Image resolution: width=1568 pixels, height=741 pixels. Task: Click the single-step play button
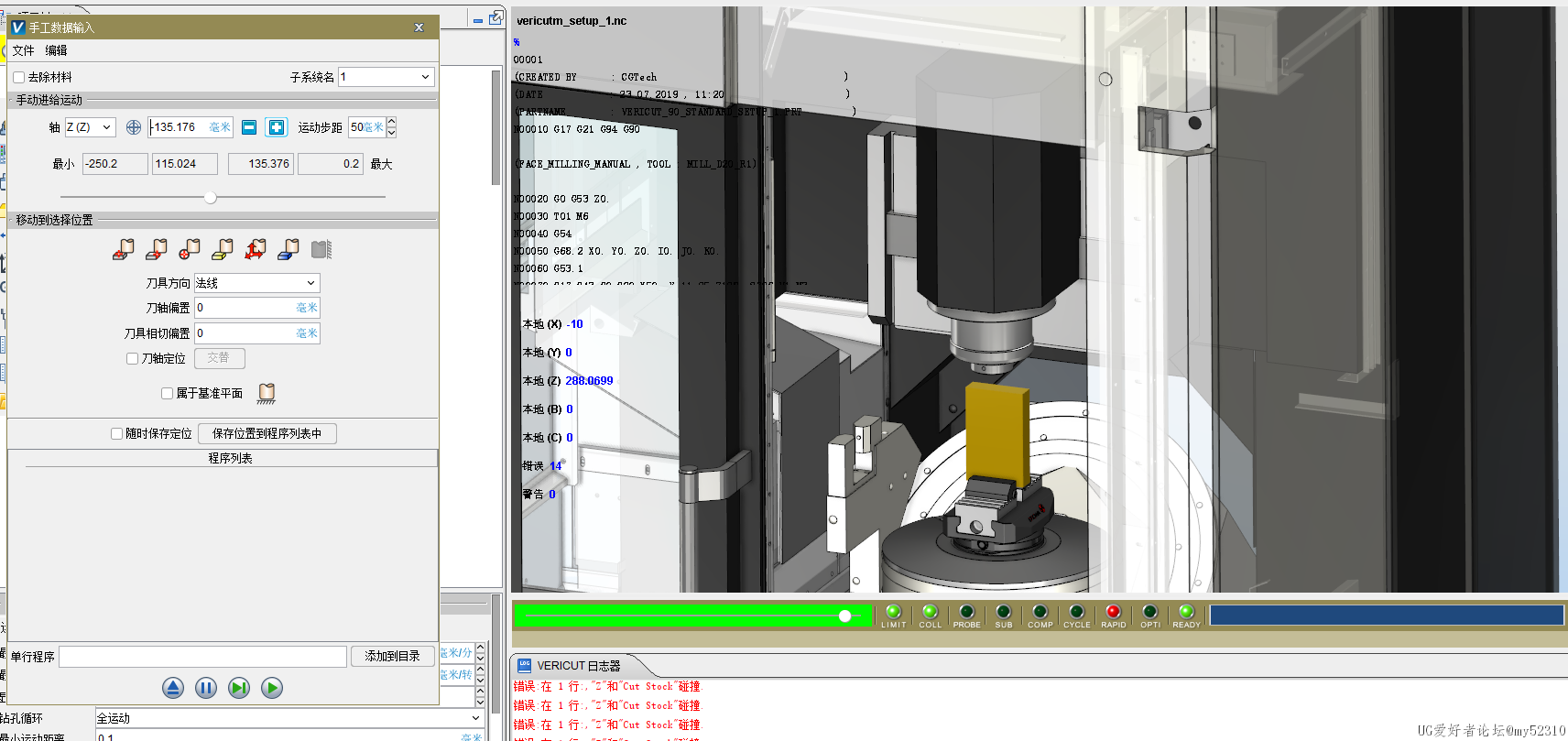(x=239, y=688)
